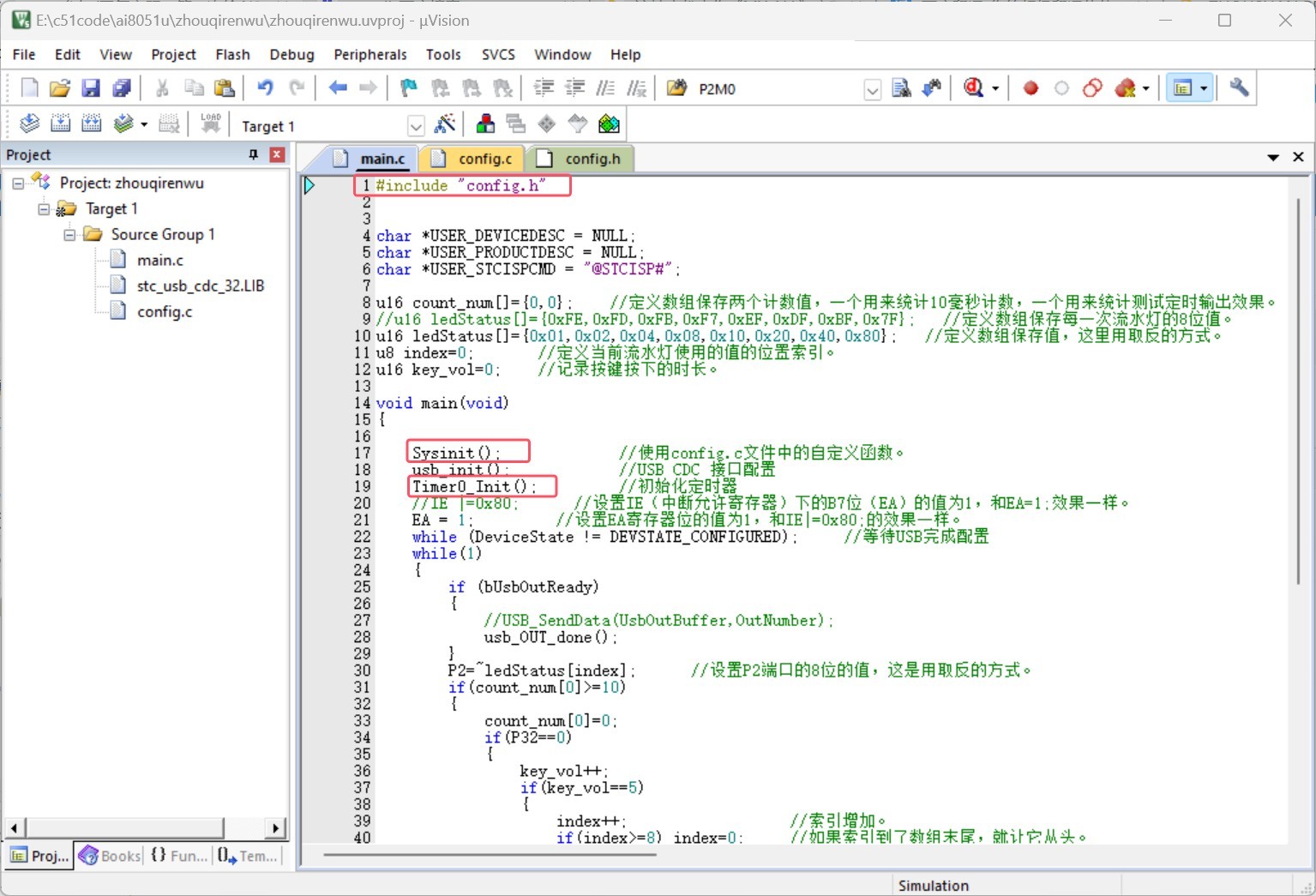Redo the last undone edit
The width and height of the screenshot is (1316, 896).
point(297,88)
